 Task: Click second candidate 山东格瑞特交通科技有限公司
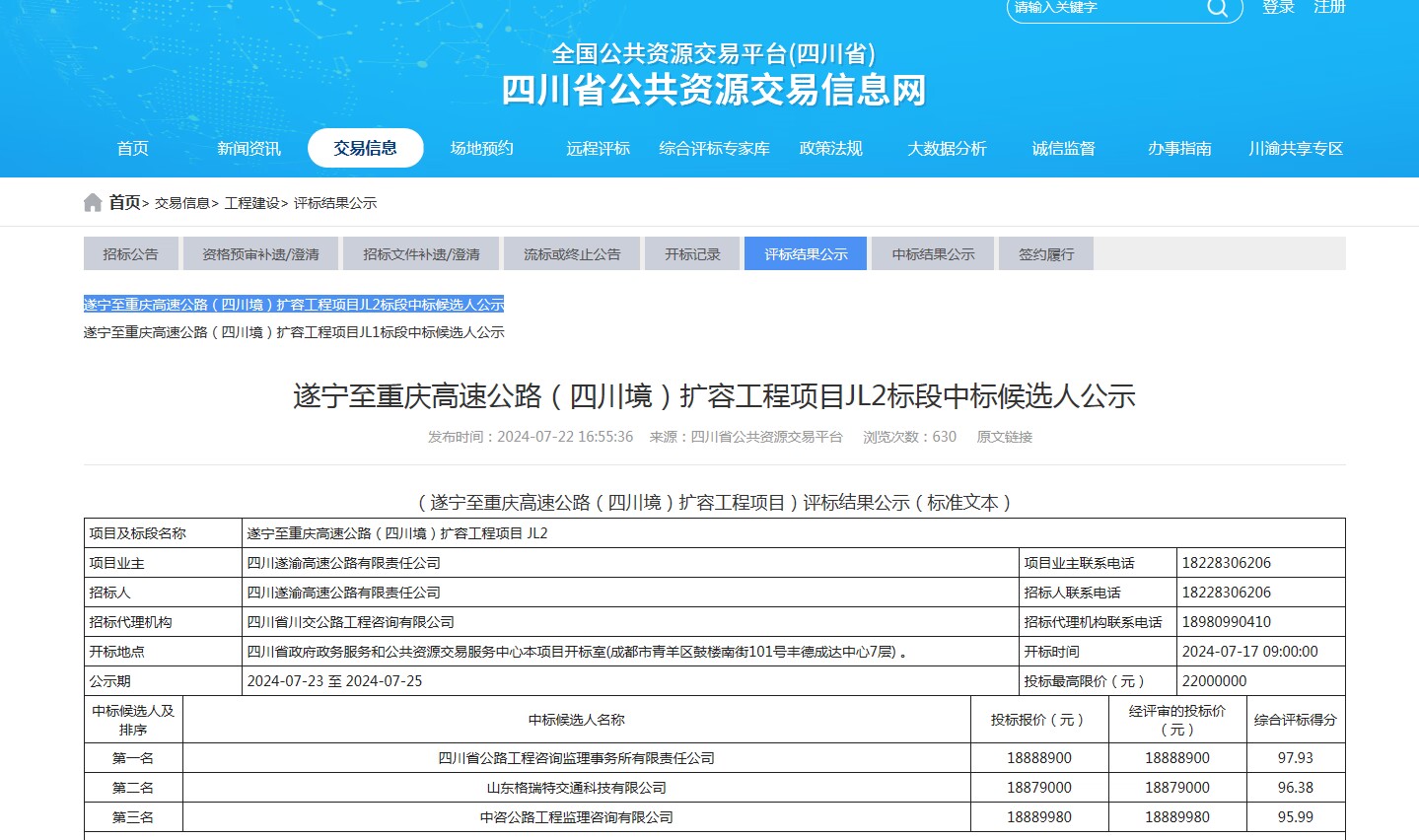coord(577,788)
